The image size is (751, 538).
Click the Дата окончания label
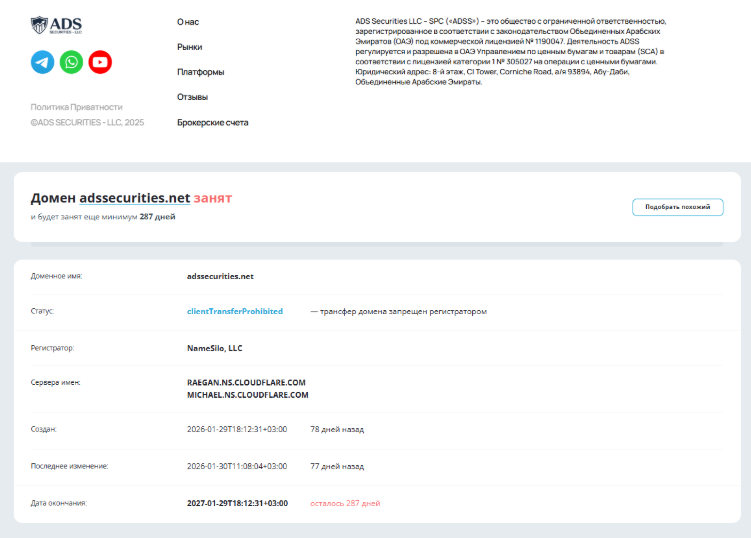(x=59, y=503)
